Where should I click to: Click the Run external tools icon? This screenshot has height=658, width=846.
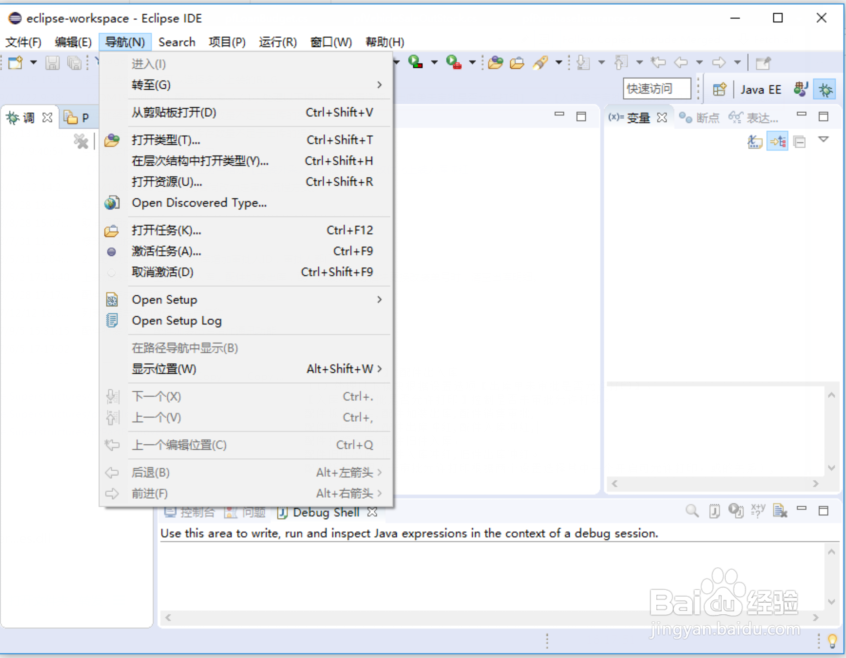(453, 62)
